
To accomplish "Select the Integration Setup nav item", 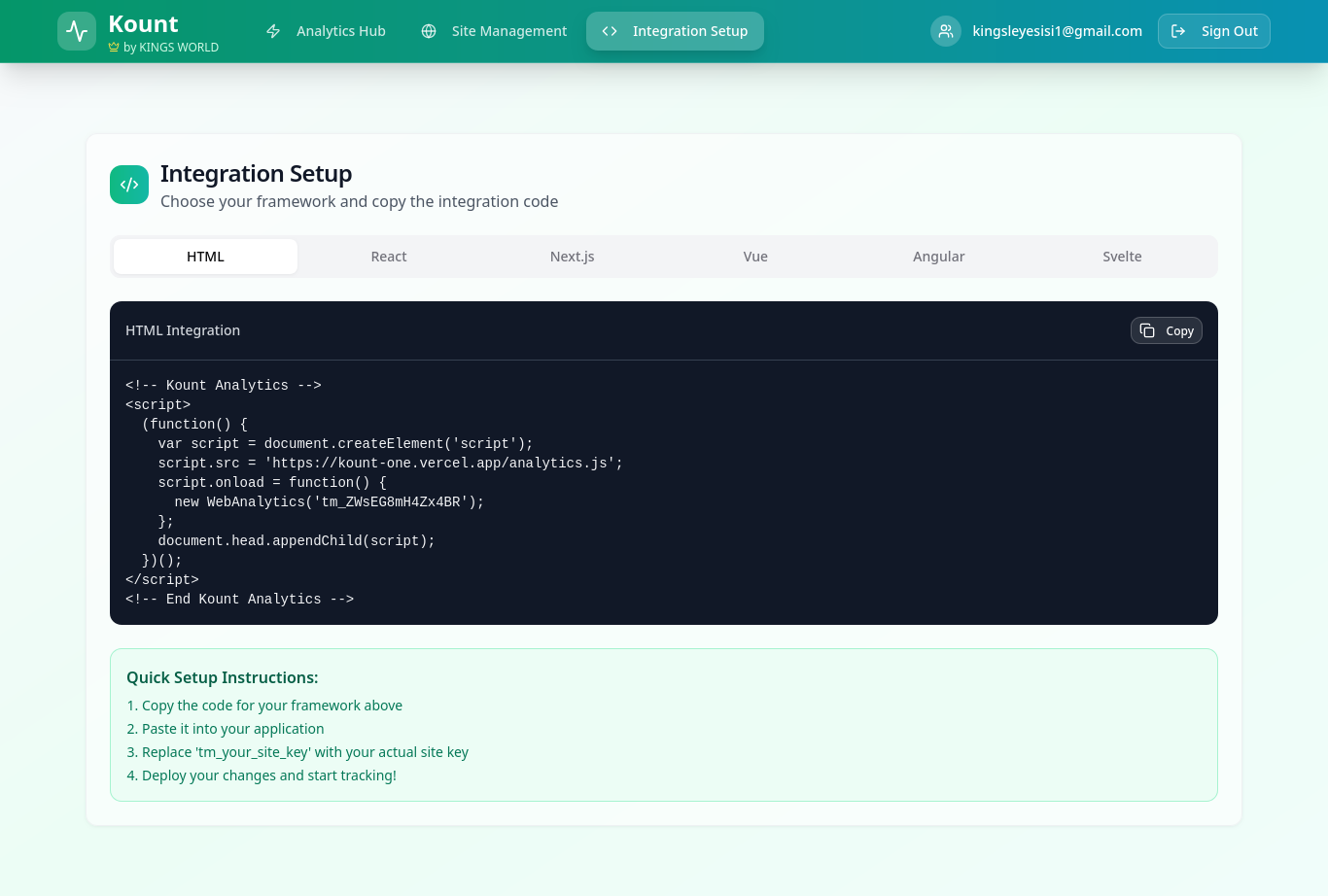I will [x=675, y=31].
